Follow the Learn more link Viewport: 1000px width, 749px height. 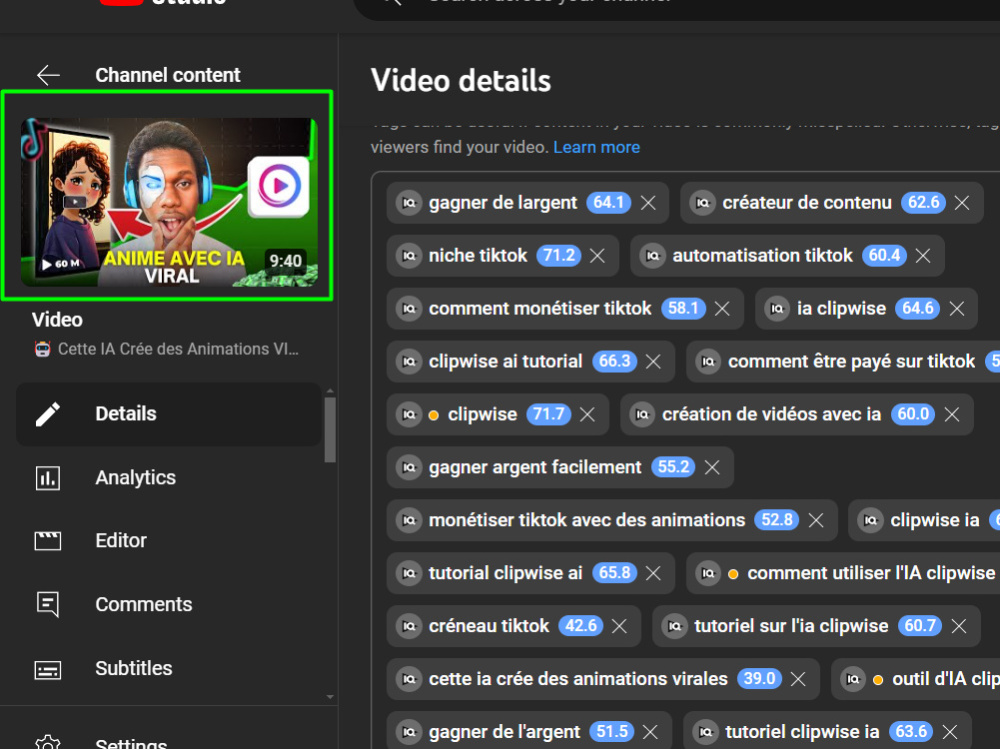(596, 147)
